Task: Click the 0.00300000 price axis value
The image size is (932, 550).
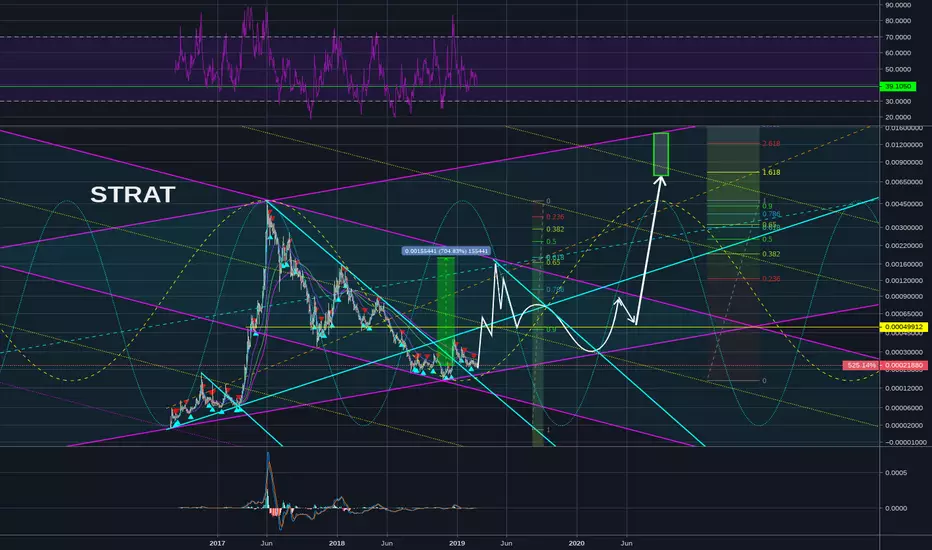Action: [903, 228]
